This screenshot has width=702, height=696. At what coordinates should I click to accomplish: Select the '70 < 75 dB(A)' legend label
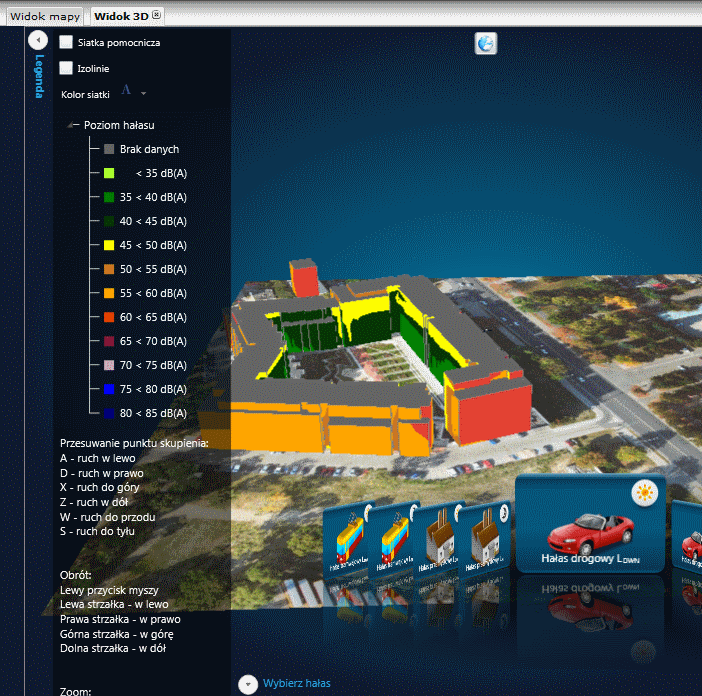(x=153, y=365)
